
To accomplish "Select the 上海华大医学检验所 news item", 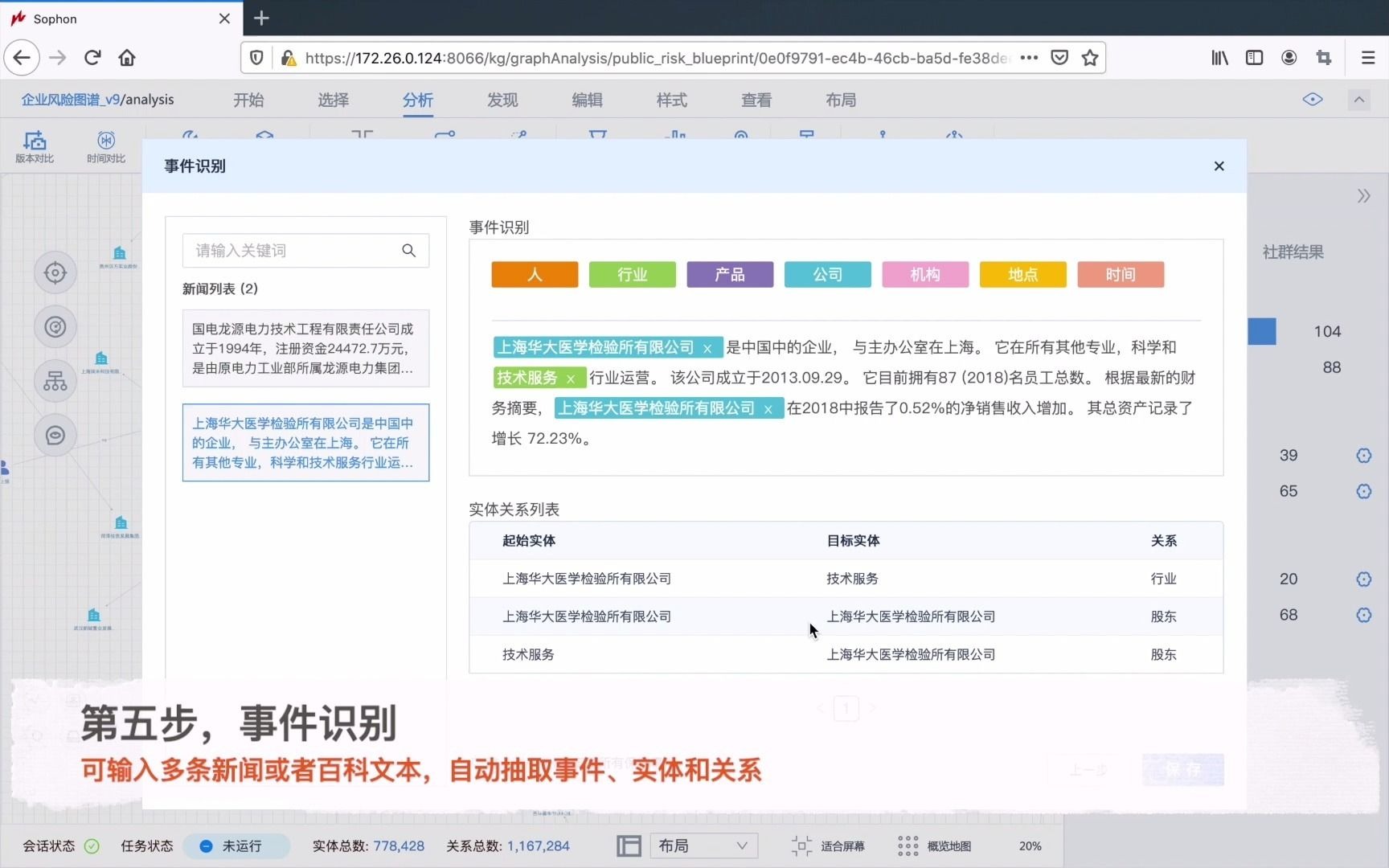I will (x=305, y=443).
